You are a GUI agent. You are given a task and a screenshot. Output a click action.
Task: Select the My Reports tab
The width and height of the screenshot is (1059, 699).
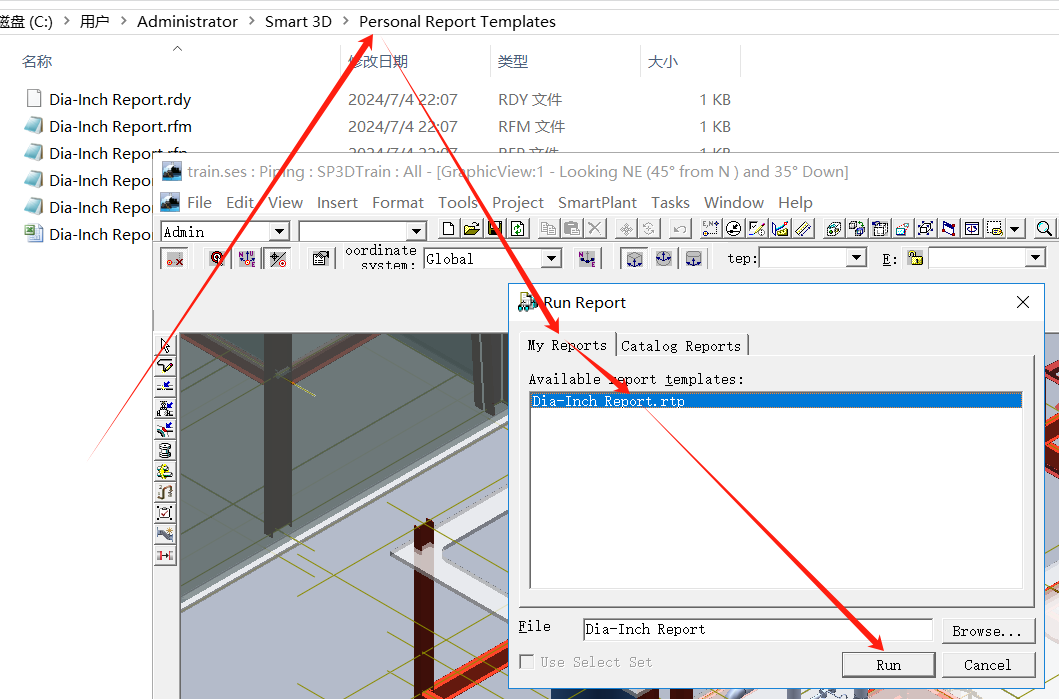(x=567, y=345)
